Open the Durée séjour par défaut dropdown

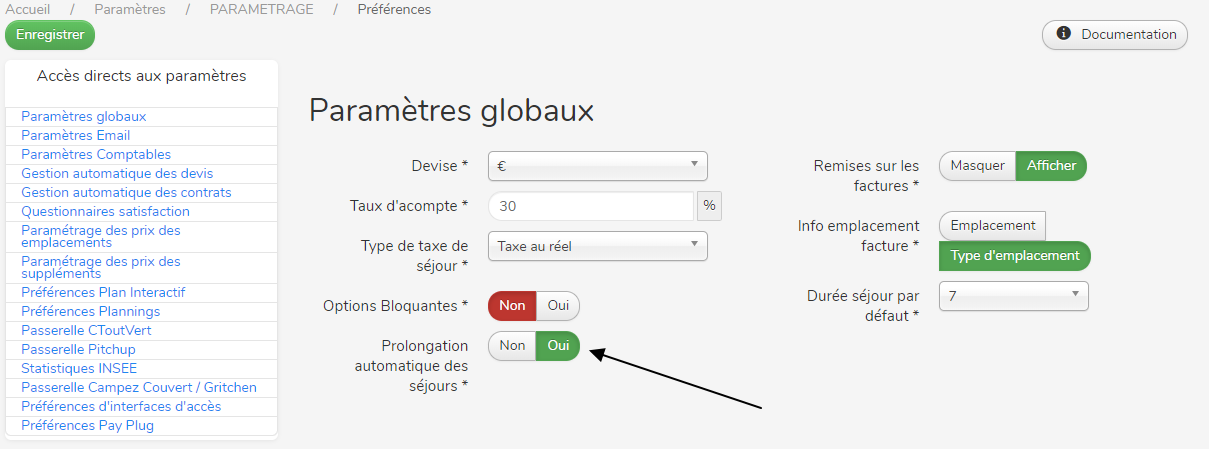1013,296
